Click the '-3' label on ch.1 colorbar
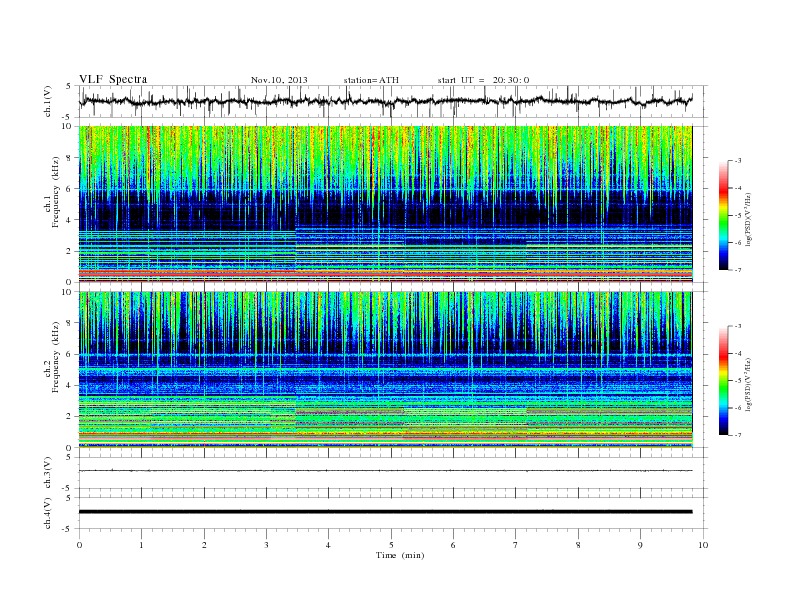 [738, 161]
